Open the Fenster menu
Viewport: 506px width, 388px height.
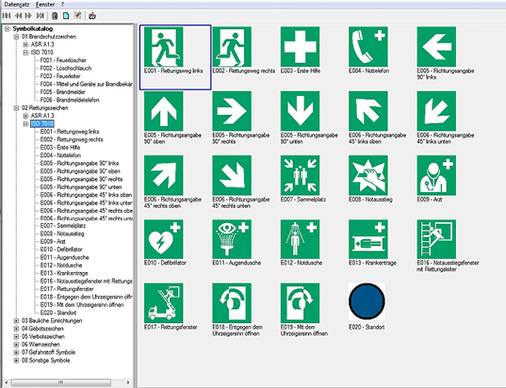45,4
